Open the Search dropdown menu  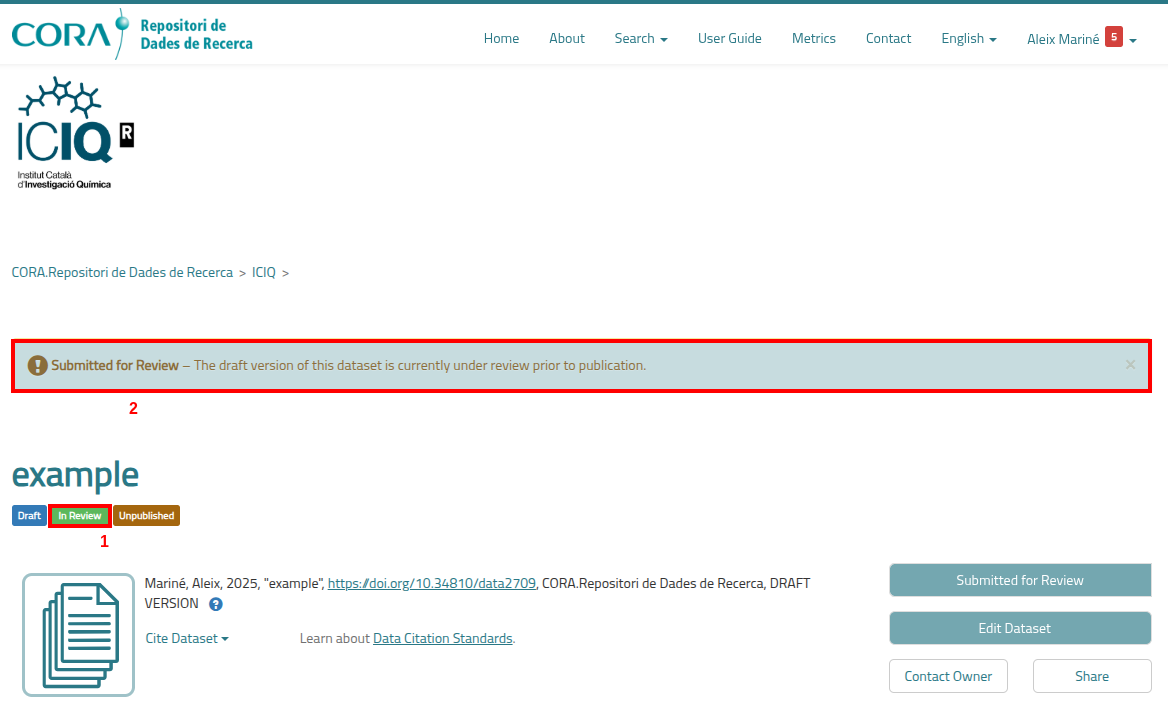[640, 39]
